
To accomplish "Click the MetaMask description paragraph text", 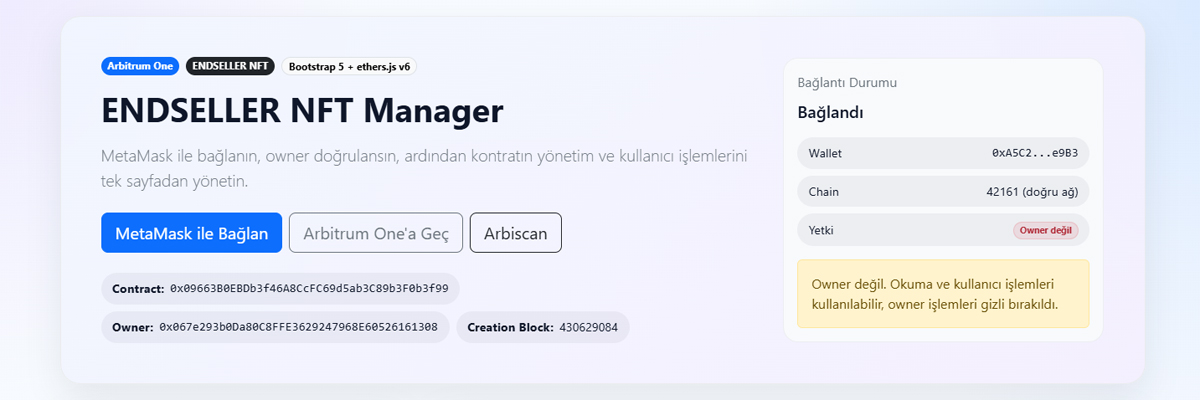I will (425, 170).
